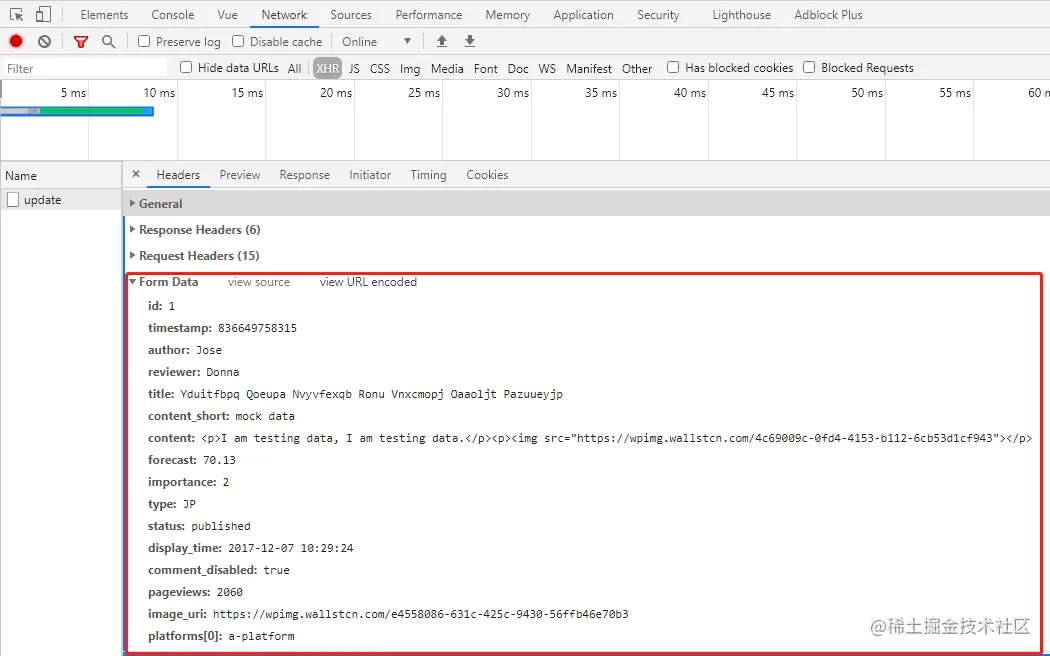The width and height of the screenshot is (1050, 656).
Task: Expand Request Headers (15) section
Action: click(x=132, y=255)
